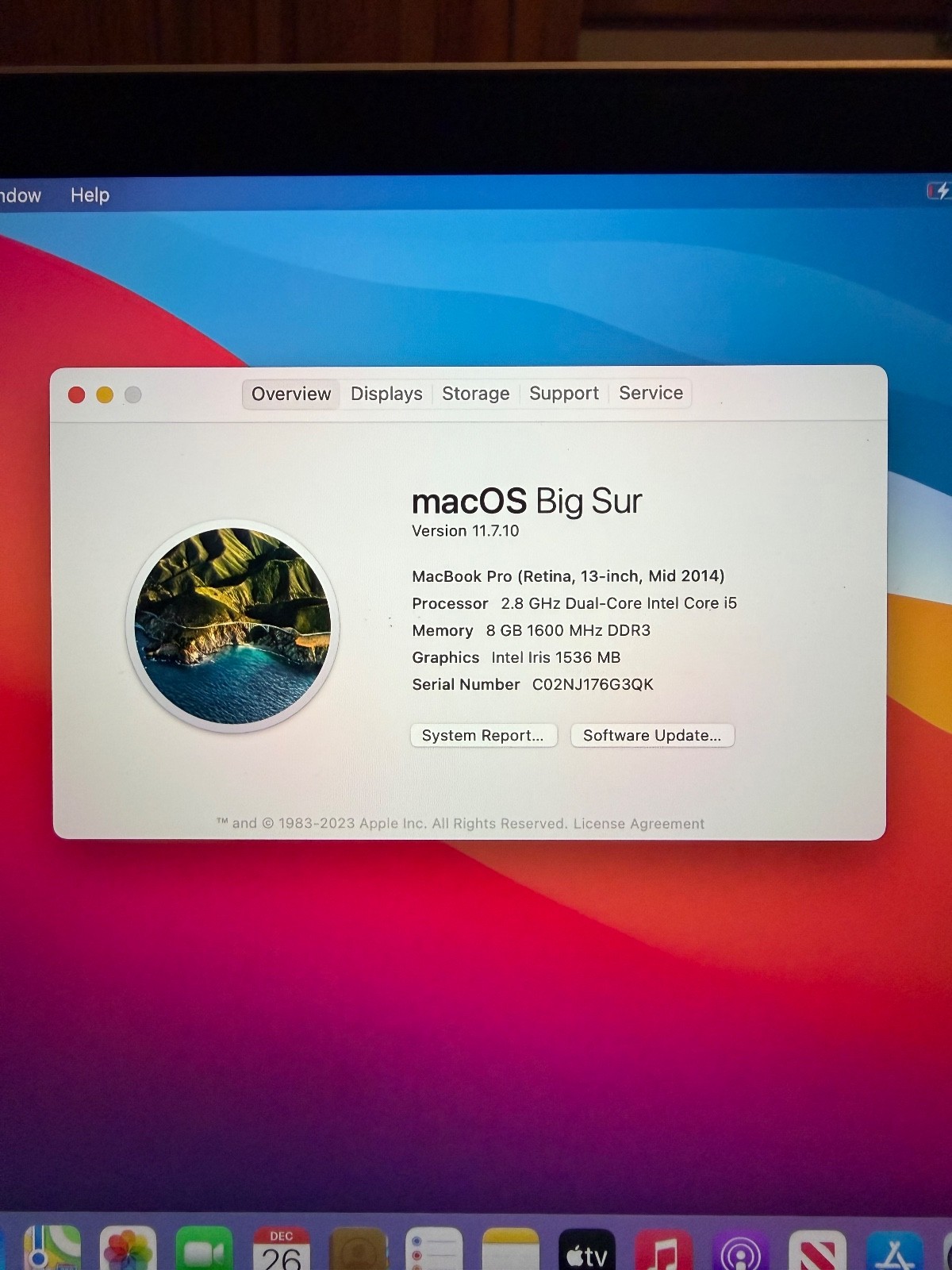This screenshot has width=952, height=1270.
Task: Open the Help menu
Action: 90,195
